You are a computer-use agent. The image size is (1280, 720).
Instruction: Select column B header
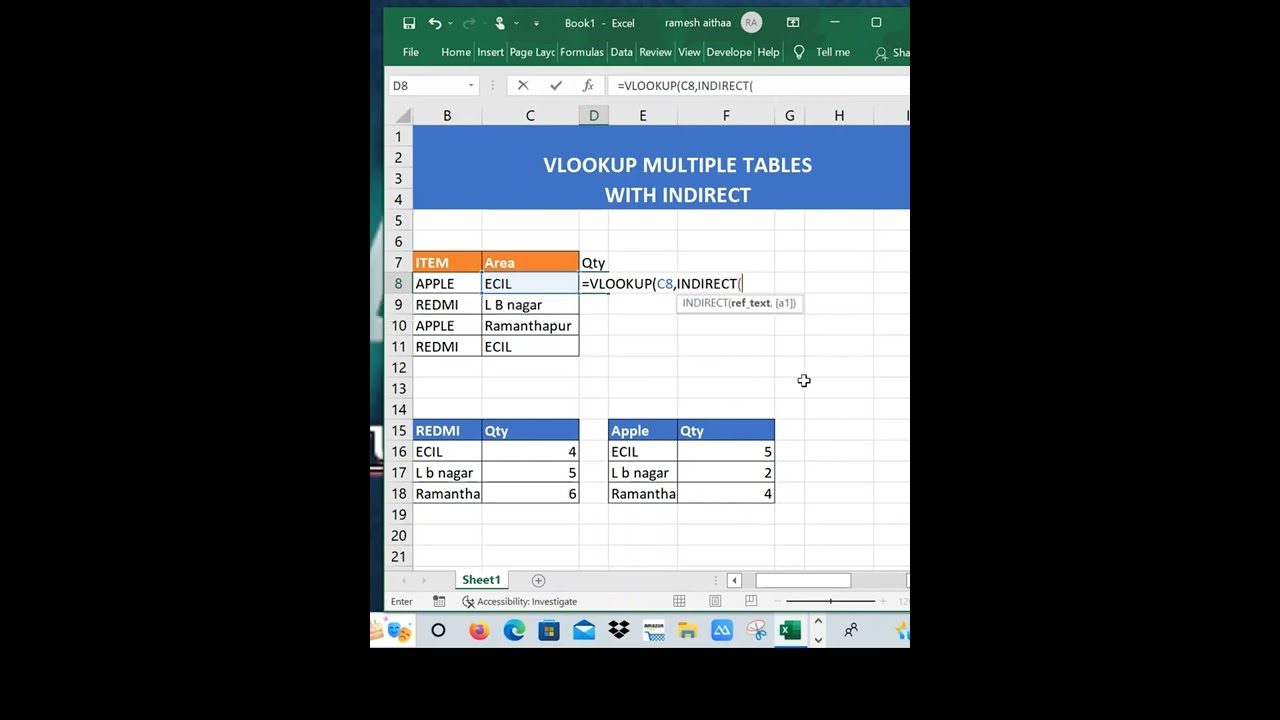click(447, 116)
